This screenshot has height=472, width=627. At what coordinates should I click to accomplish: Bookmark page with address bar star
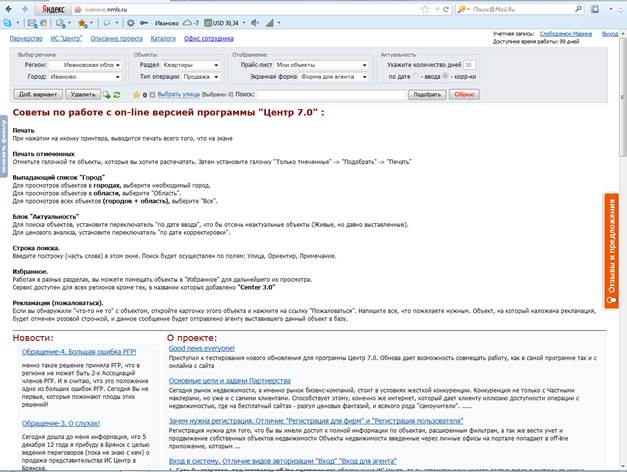coord(425,9)
